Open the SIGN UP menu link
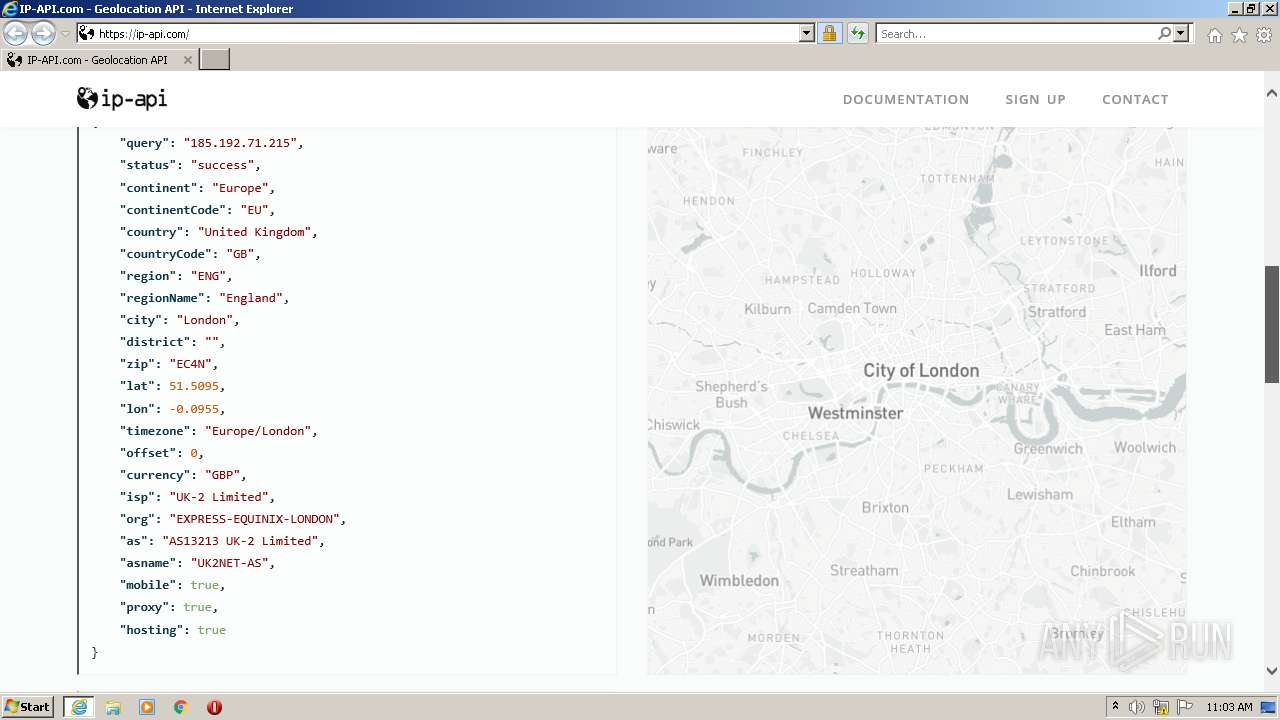This screenshot has width=1280, height=720. (1035, 99)
